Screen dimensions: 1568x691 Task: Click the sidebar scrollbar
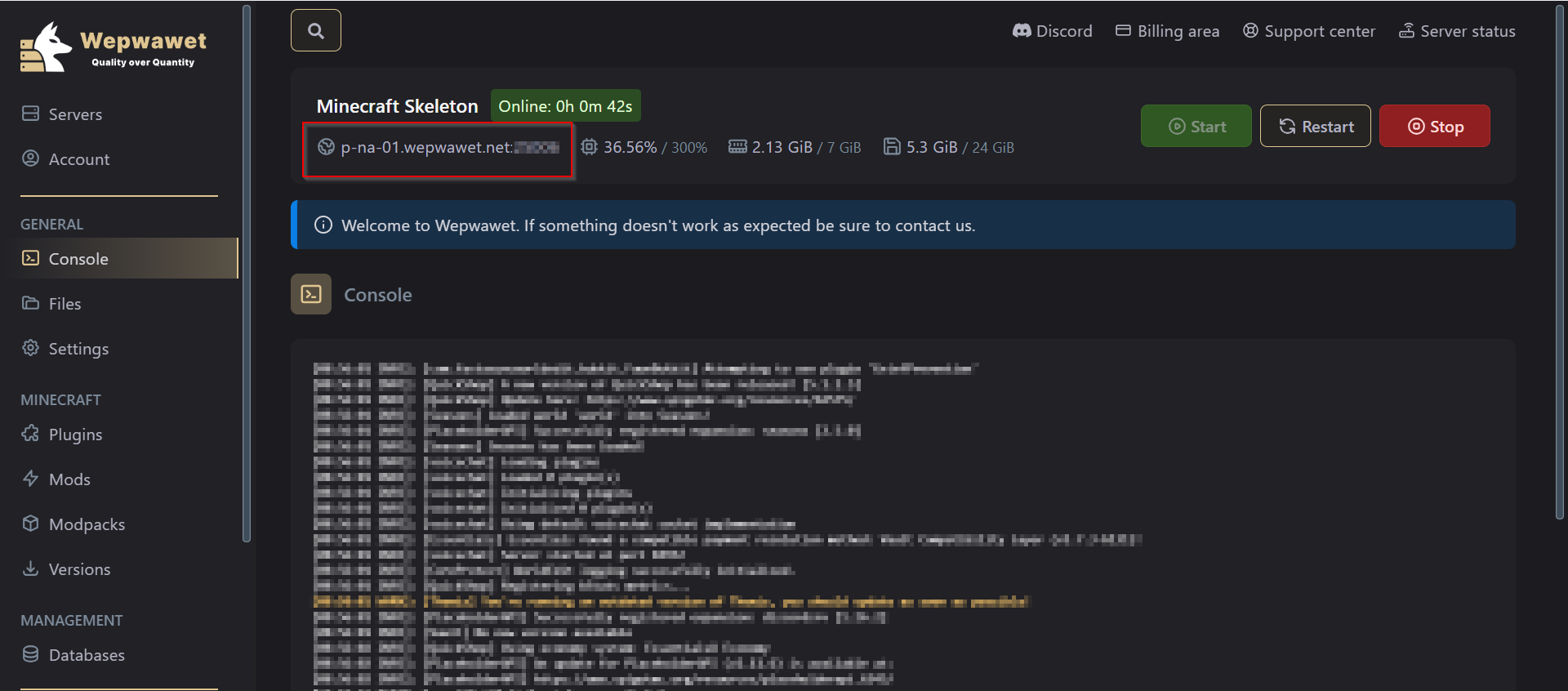[247, 273]
